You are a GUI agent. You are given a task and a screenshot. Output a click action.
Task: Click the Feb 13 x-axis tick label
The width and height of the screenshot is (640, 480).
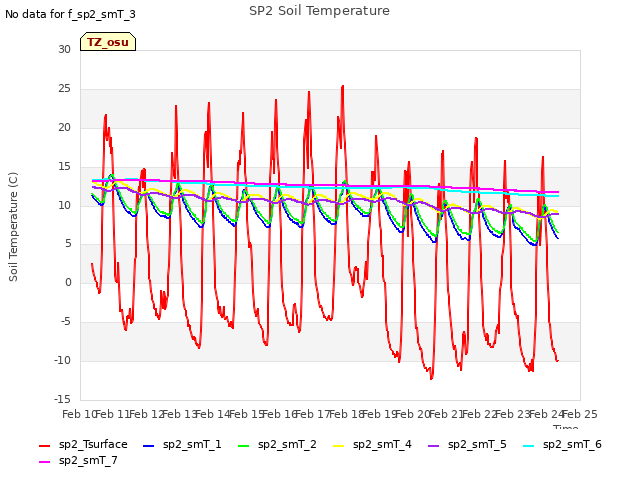179,414
